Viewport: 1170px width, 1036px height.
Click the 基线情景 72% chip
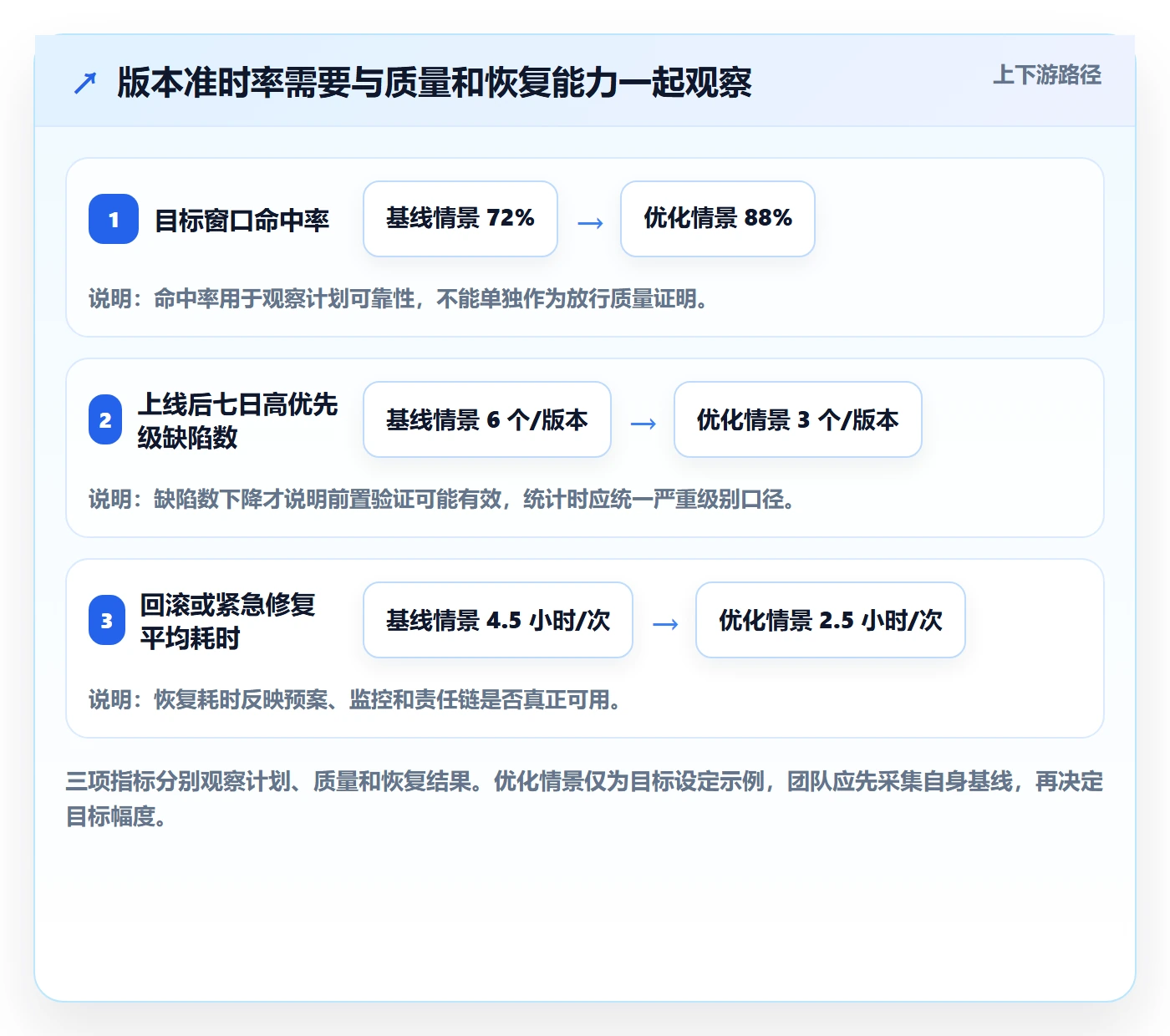(460, 219)
